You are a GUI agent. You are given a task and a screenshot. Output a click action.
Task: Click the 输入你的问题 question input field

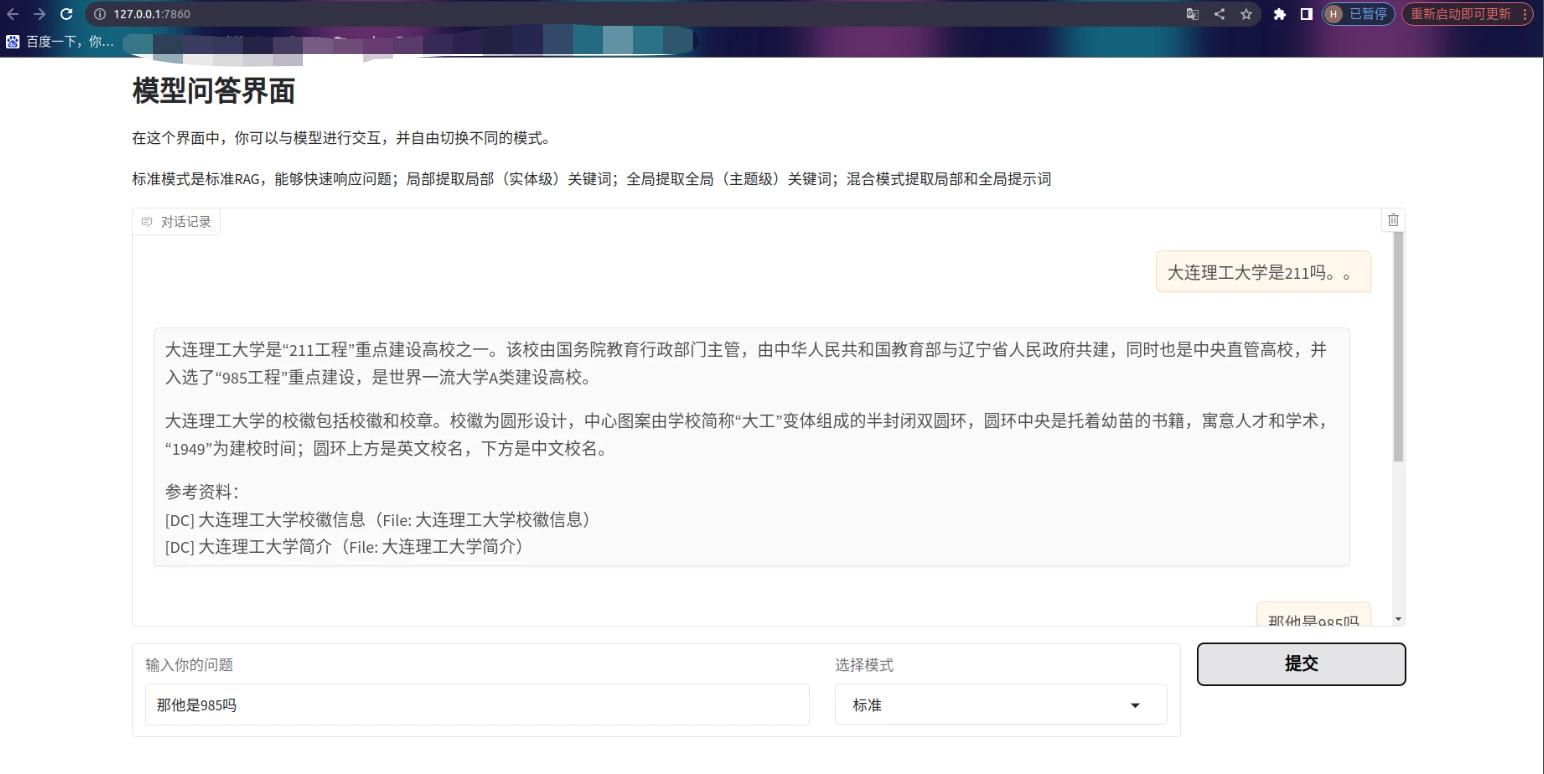(476, 705)
